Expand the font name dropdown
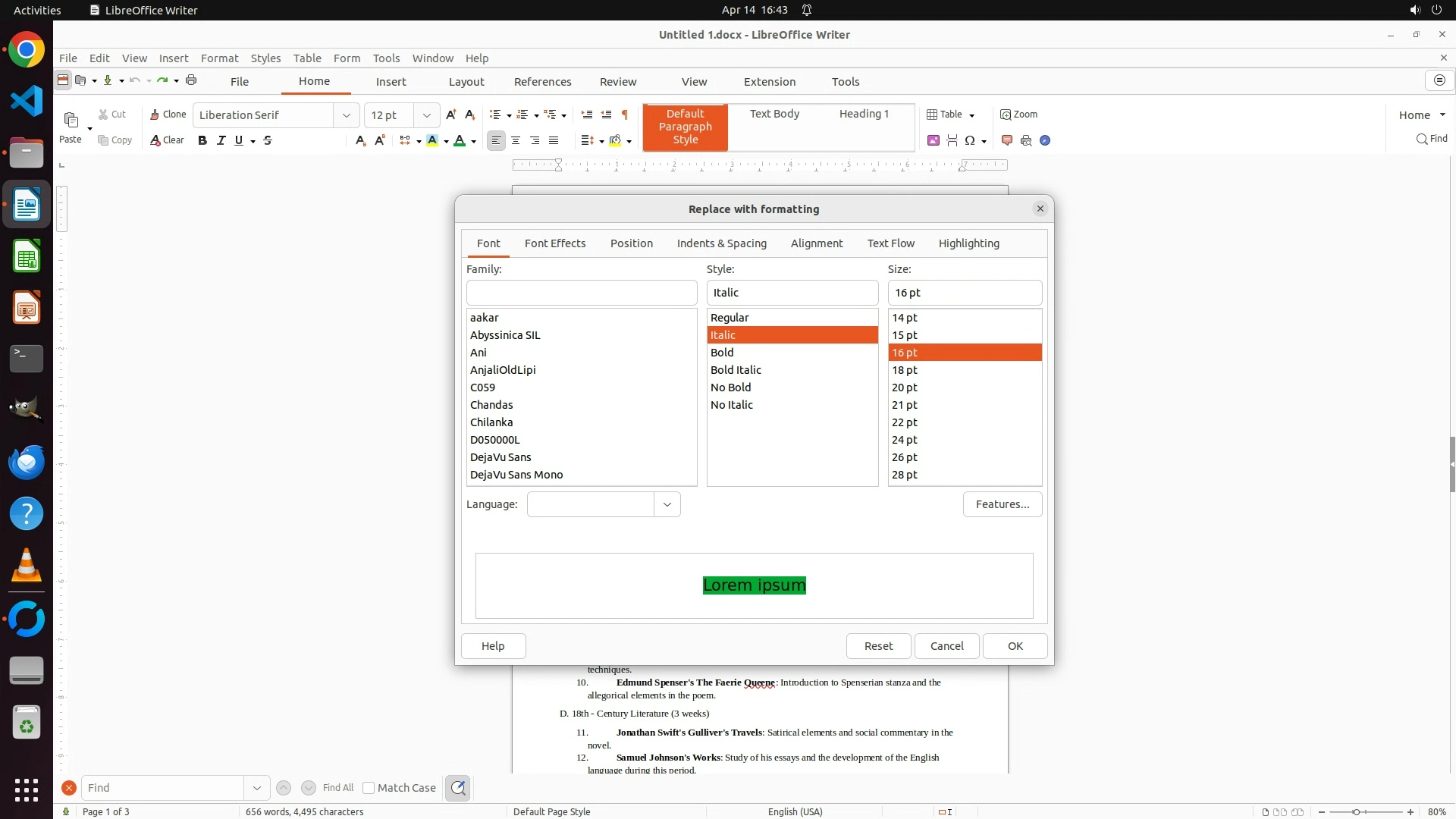This screenshot has height=819, width=1456. [347, 115]
